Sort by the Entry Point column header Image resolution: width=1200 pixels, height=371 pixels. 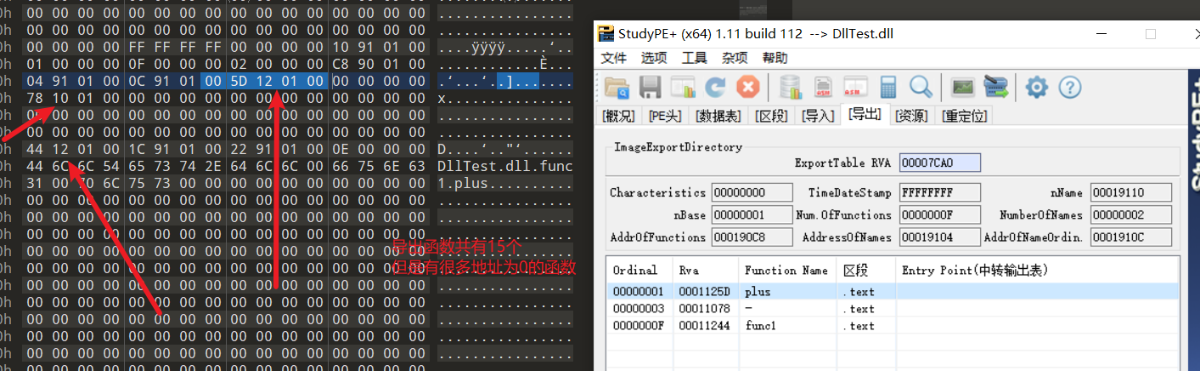coord(1037,270)
